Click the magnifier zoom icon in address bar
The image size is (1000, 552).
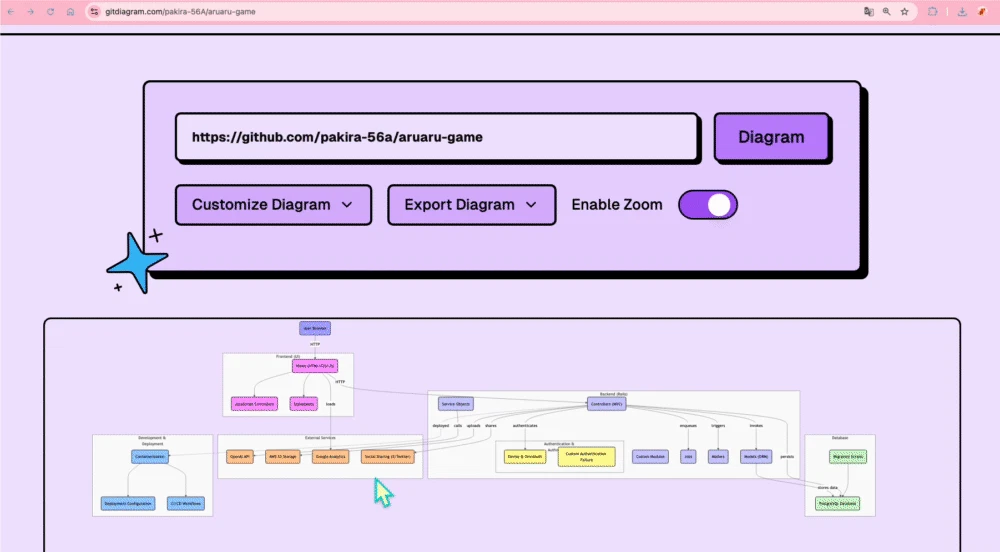click(x=886, y=11)
